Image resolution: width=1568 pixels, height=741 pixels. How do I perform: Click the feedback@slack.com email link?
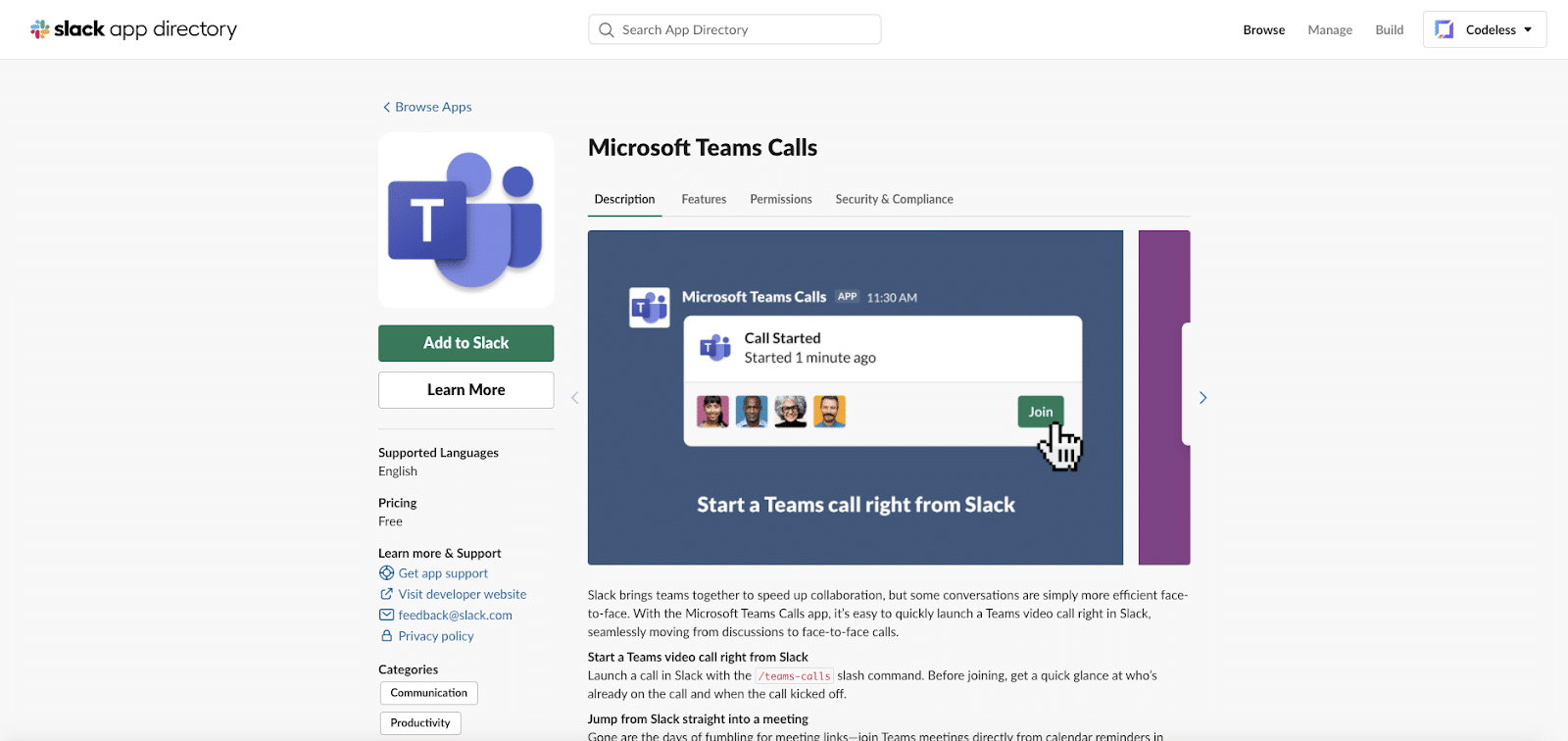pos(455,615)
